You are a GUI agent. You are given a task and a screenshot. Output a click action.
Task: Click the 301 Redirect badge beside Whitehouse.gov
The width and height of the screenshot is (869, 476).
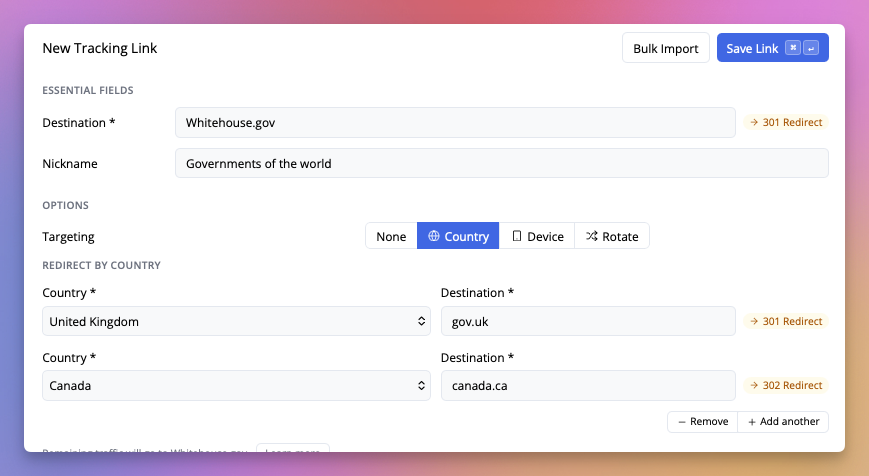click(x=786, y=123)
